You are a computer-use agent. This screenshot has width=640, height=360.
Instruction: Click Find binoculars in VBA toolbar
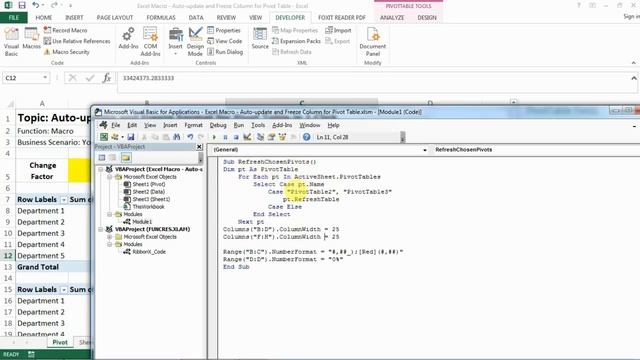click(177, 137)
